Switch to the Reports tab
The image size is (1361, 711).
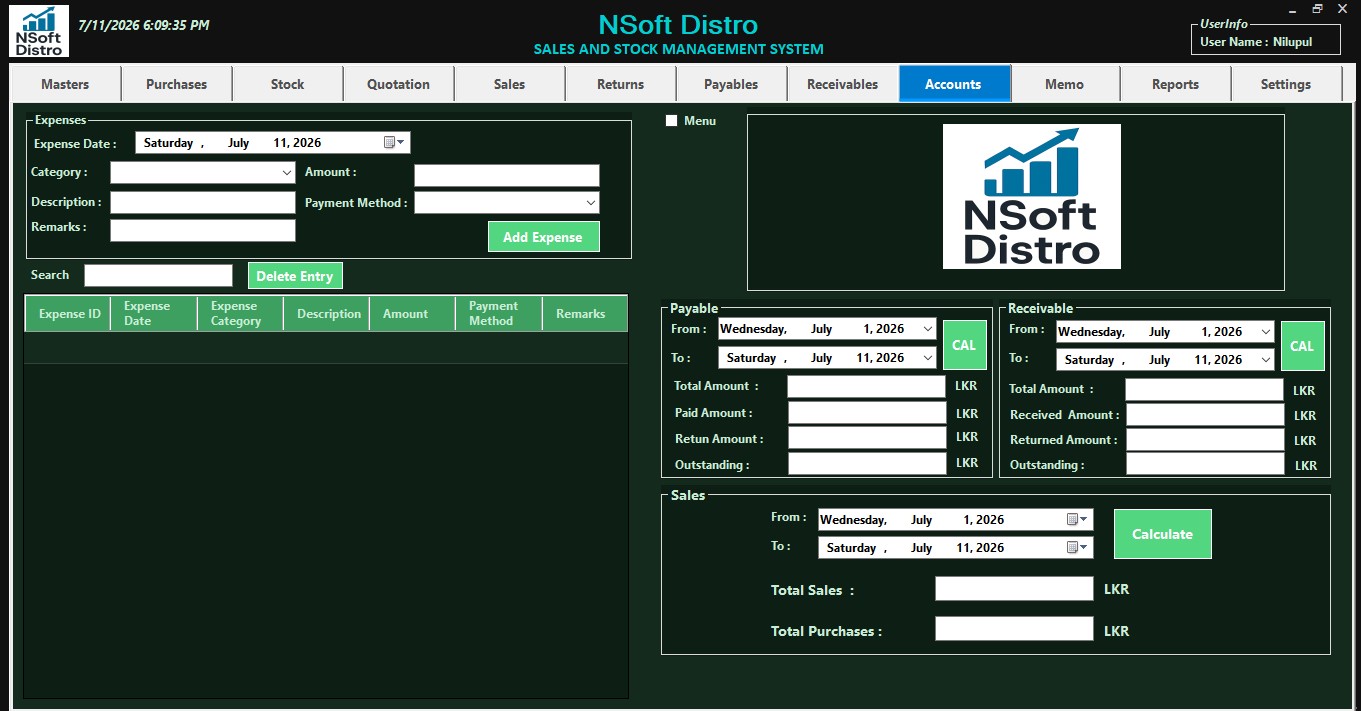pos(1175,84)
